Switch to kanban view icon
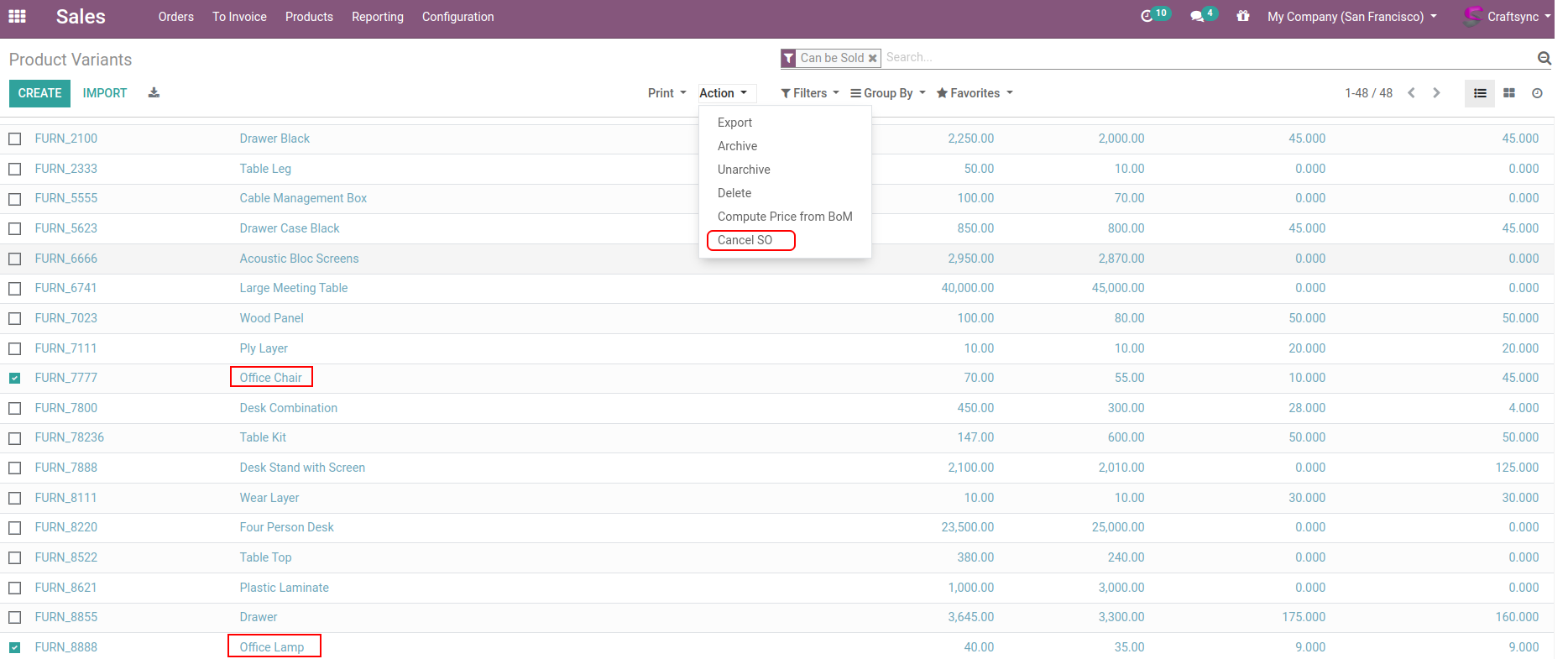 [1509, 93]
